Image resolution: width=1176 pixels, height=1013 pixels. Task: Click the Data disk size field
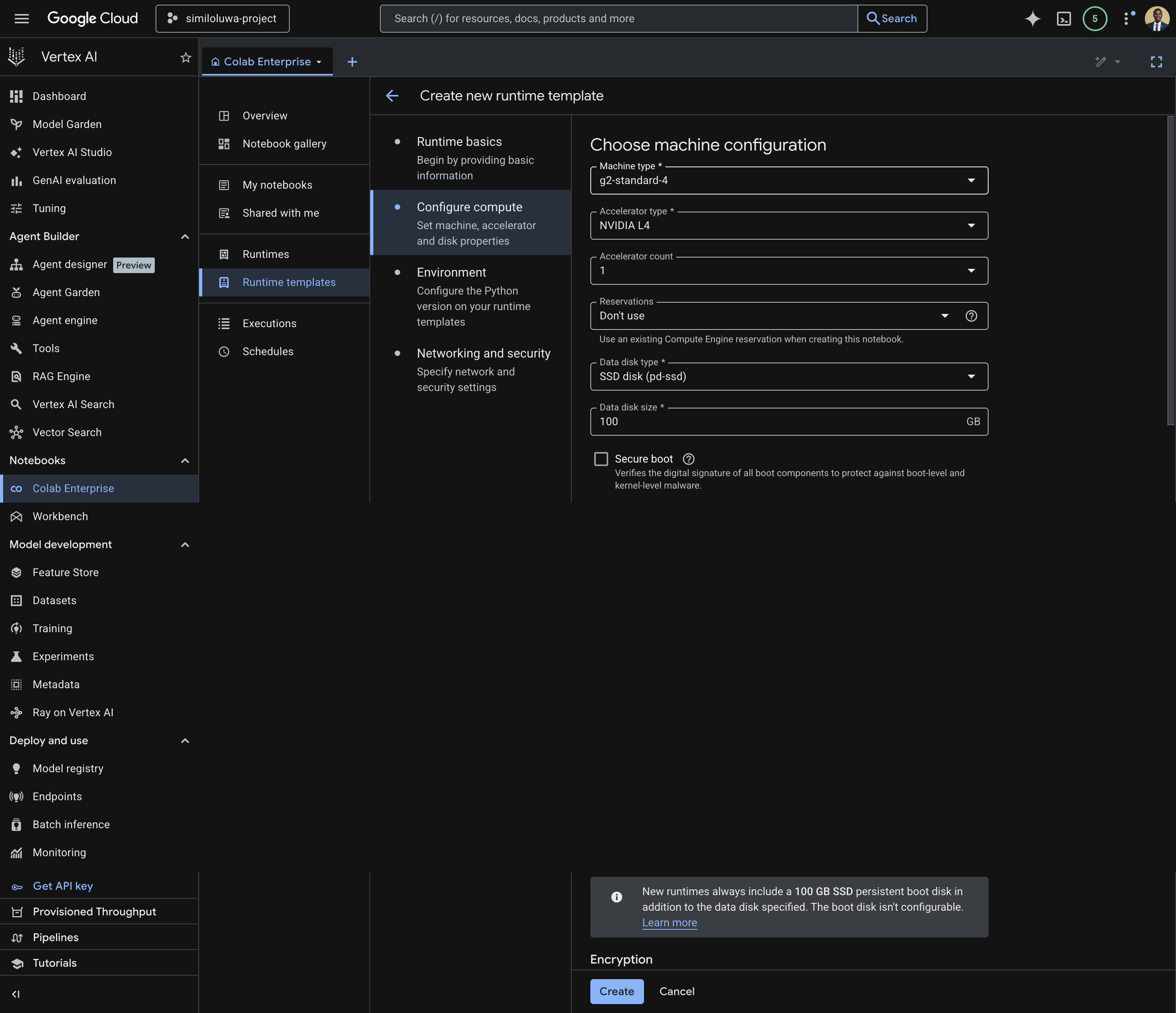click(x=789, y=421)
